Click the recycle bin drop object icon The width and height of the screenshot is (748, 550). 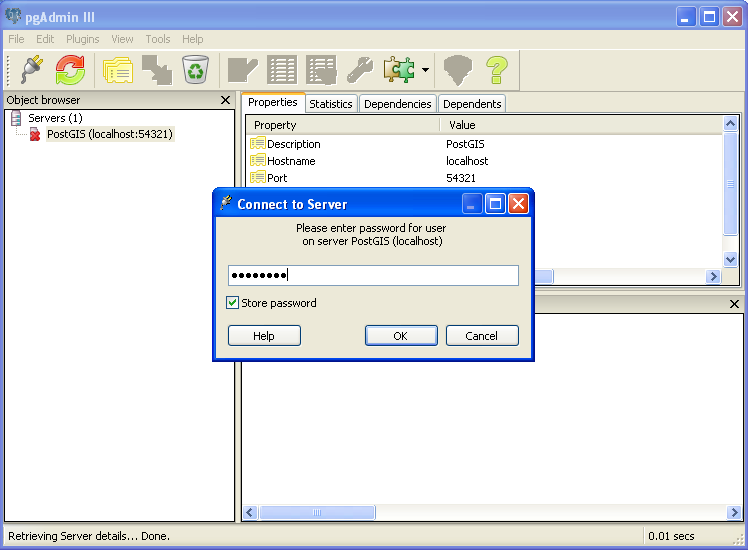pos(196,70)
